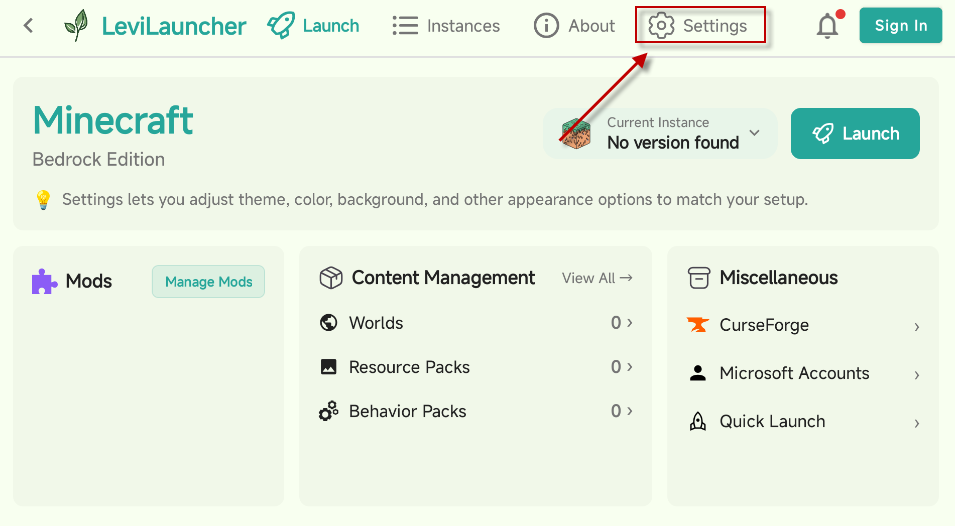Open the Quick Launch row chevron

tap(917, 423)
